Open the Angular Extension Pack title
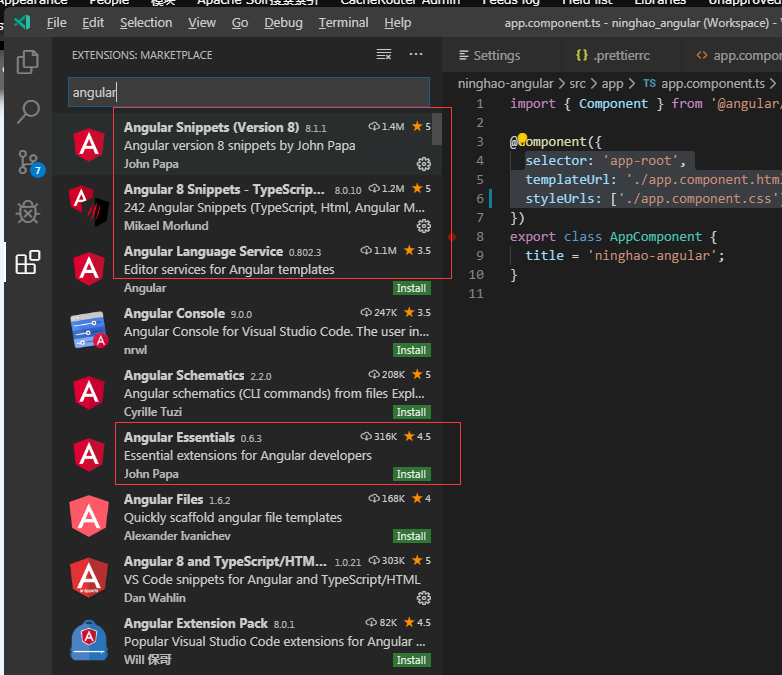This screenshot has width=782, height=675. [196, 624]
